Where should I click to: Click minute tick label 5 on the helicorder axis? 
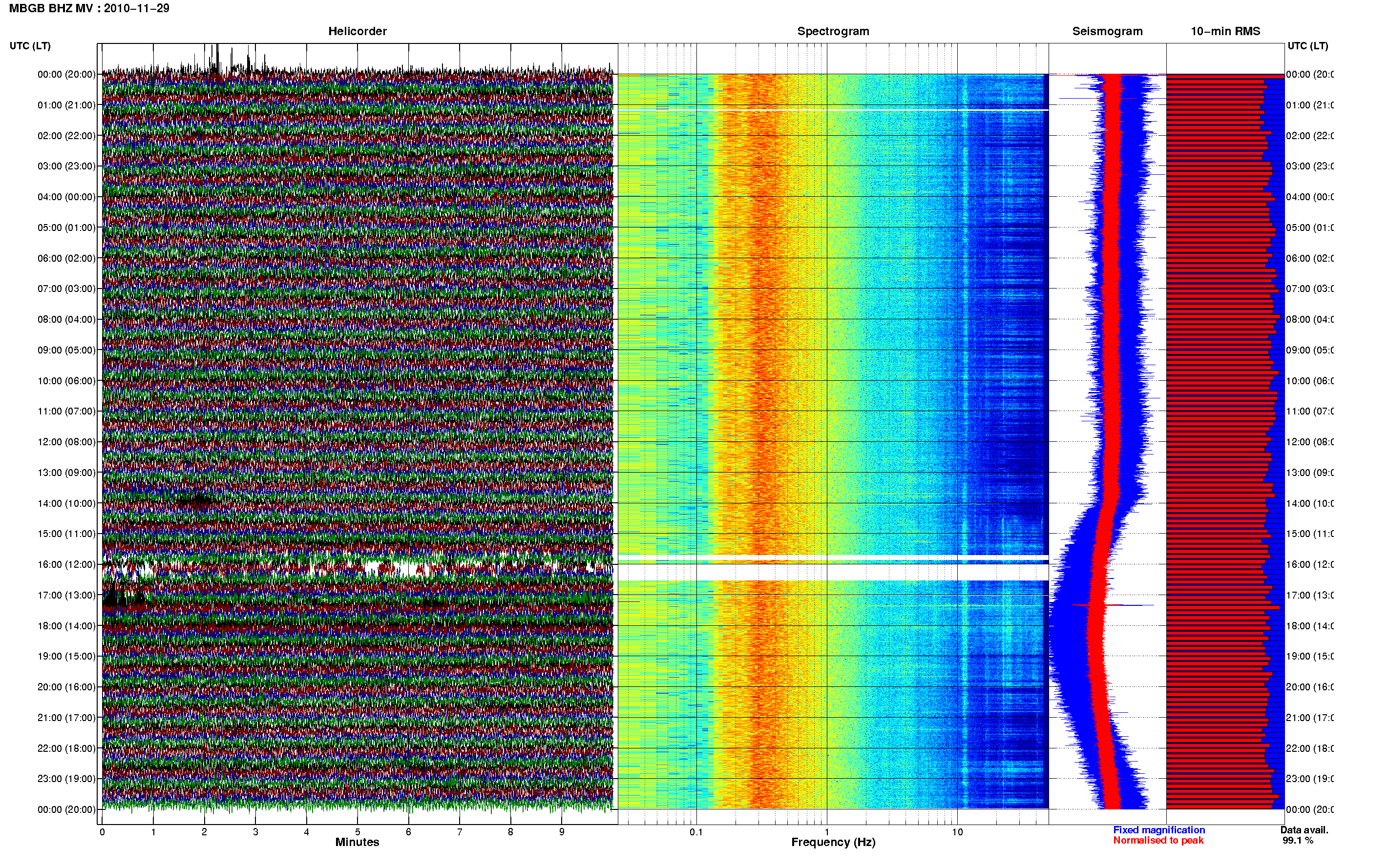coord(357,832)
